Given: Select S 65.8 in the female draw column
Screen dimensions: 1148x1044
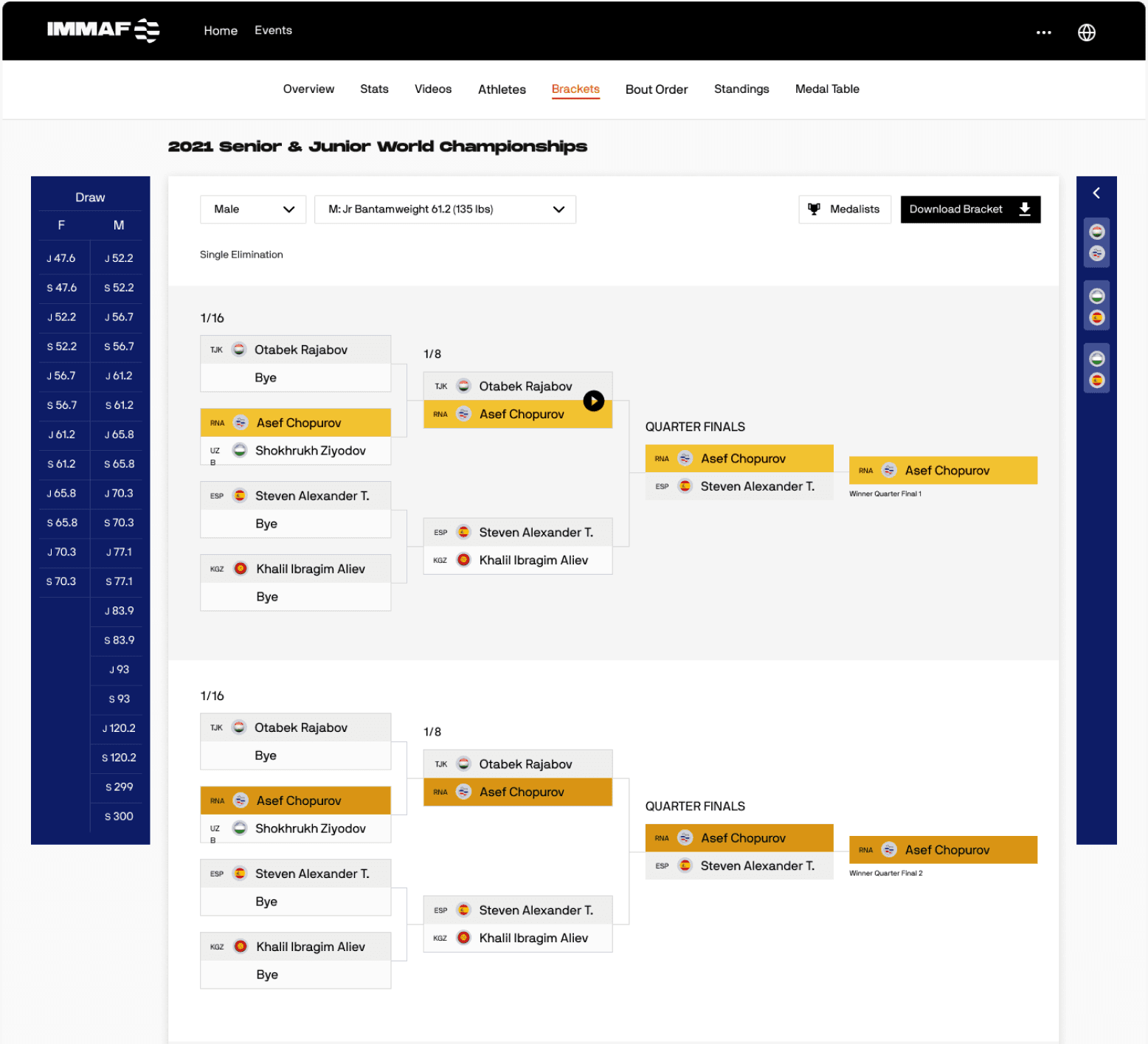Looking at the screenshot, I should click(61, 522).
